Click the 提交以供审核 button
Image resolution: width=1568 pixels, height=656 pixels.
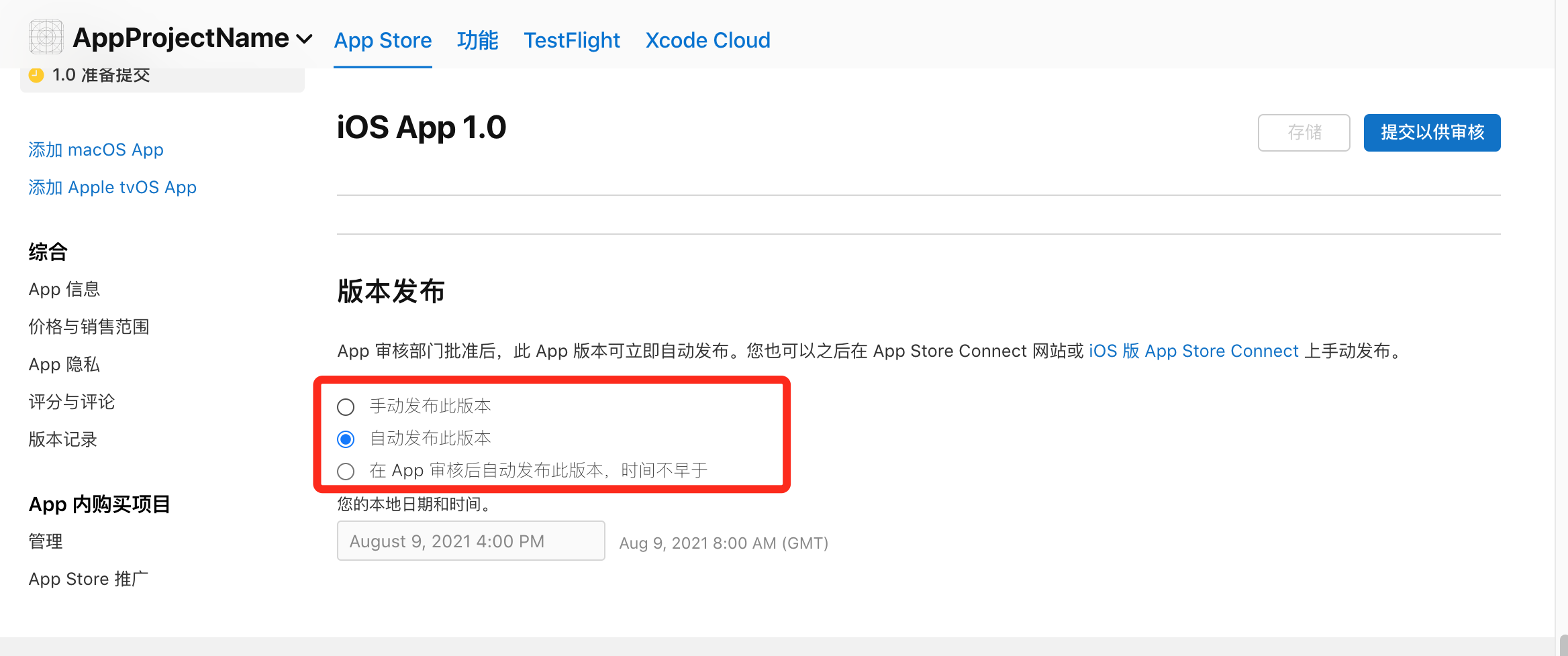point(1432,132)
